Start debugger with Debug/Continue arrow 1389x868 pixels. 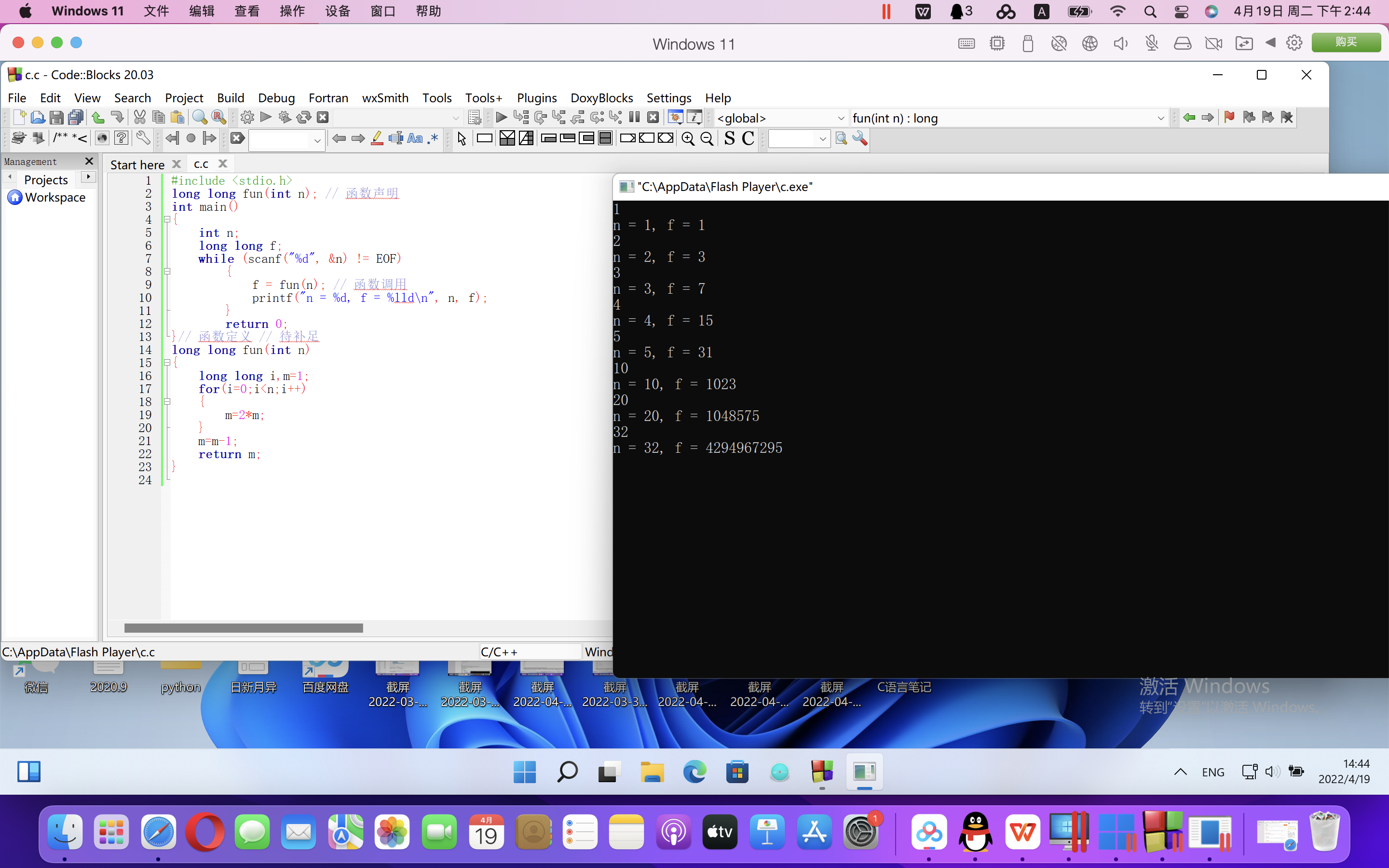coord(501,118)
